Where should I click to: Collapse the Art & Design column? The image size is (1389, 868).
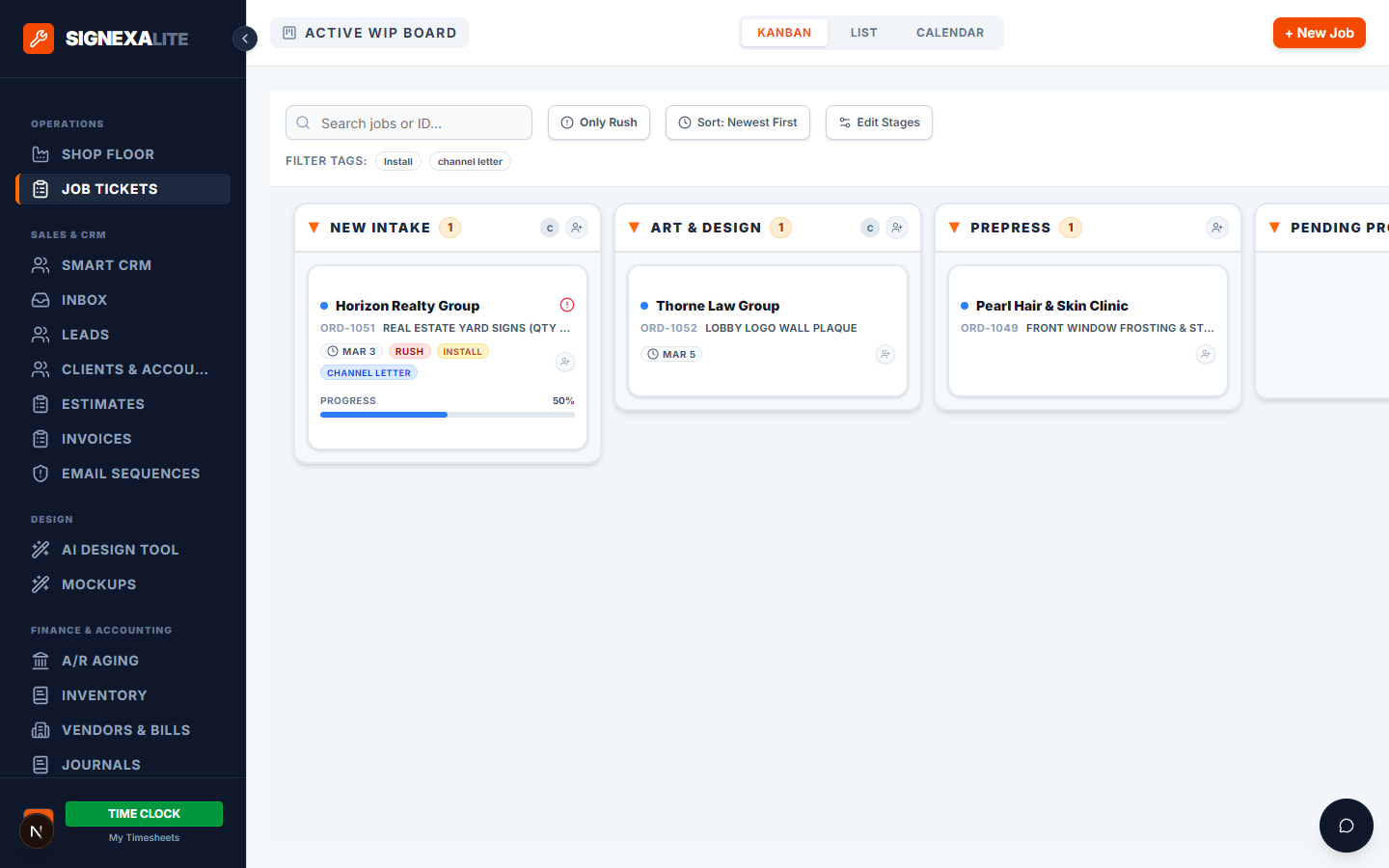634,228
